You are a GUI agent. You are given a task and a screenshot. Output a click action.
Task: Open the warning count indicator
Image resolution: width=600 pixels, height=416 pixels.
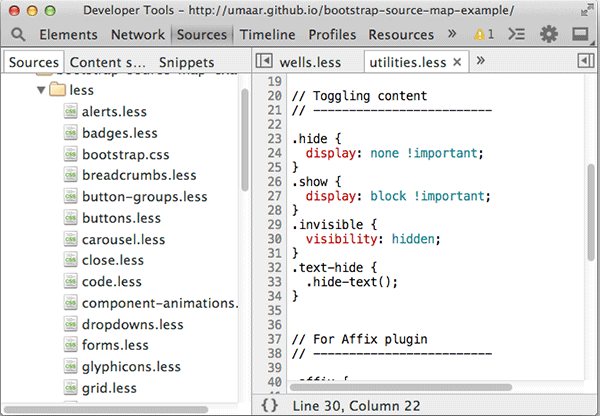[x=484, y=34]
